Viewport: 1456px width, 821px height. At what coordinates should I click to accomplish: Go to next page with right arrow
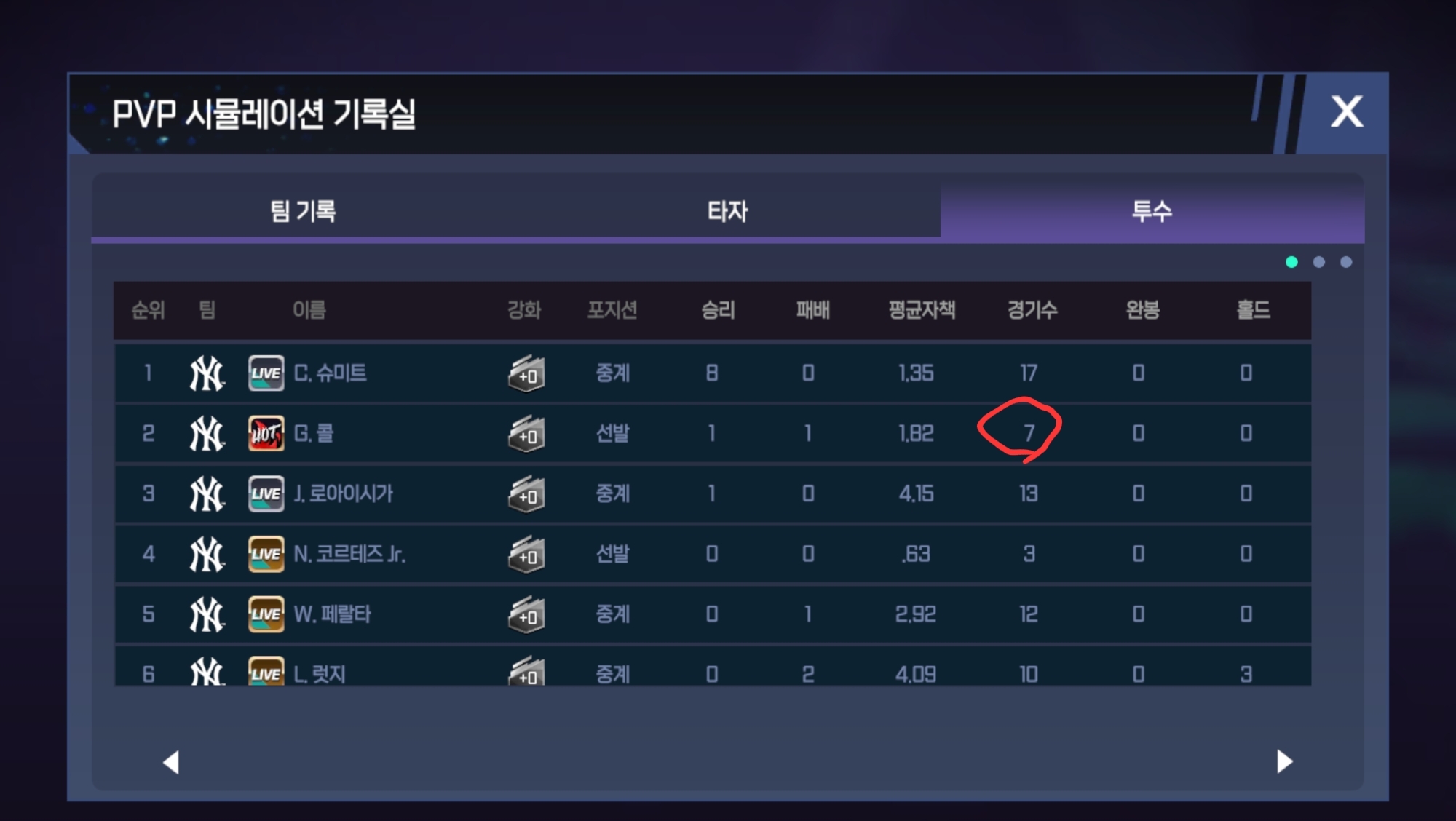coord(1284,761)
